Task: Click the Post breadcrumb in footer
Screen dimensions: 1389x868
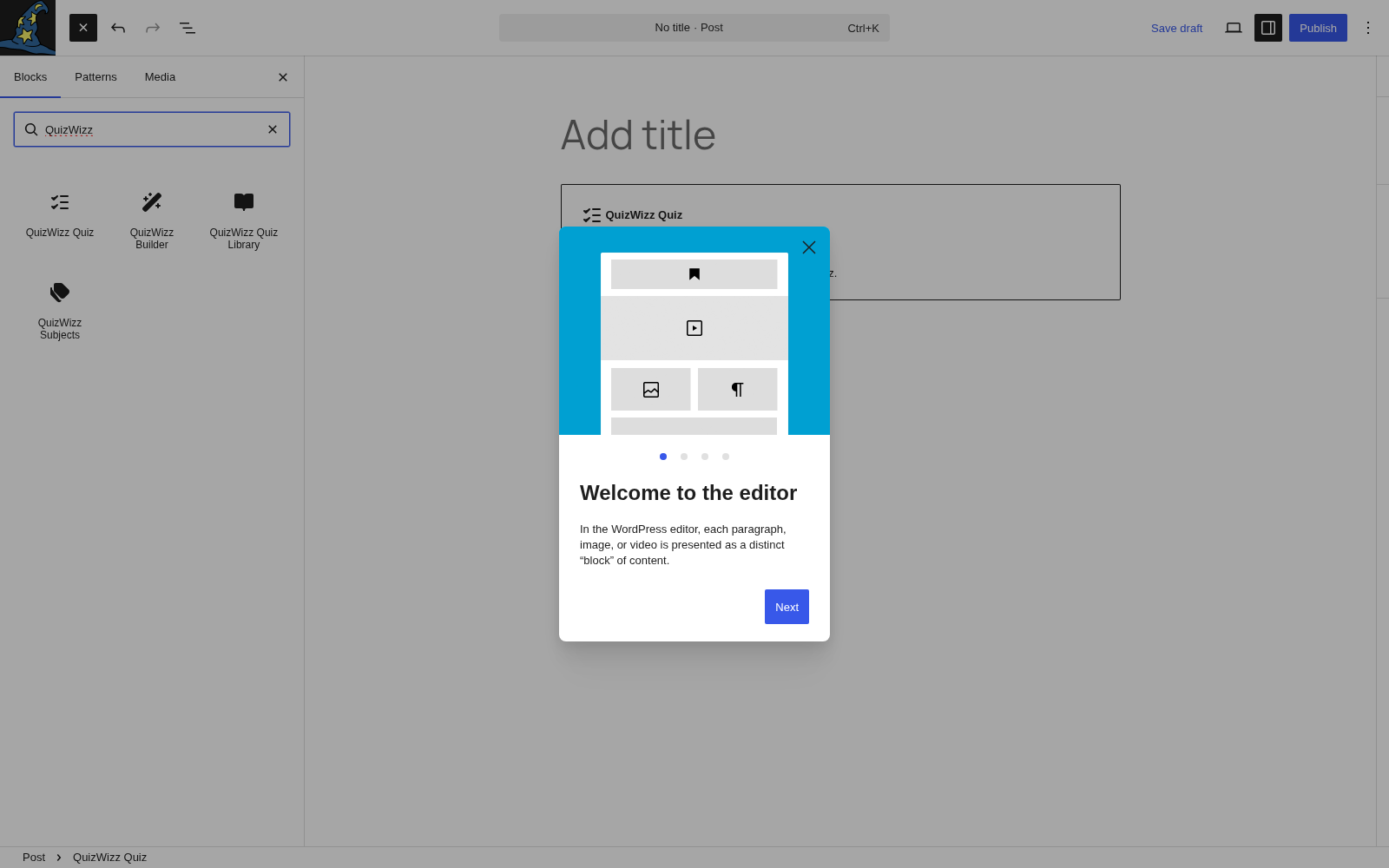Action: 34,858
